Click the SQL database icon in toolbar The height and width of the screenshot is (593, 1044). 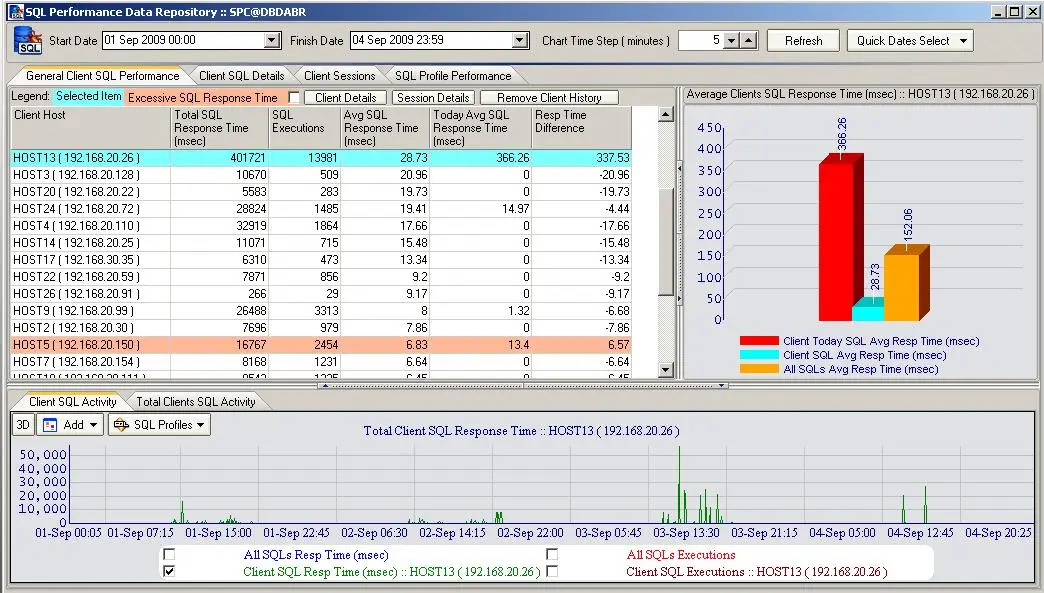[29, 41]
